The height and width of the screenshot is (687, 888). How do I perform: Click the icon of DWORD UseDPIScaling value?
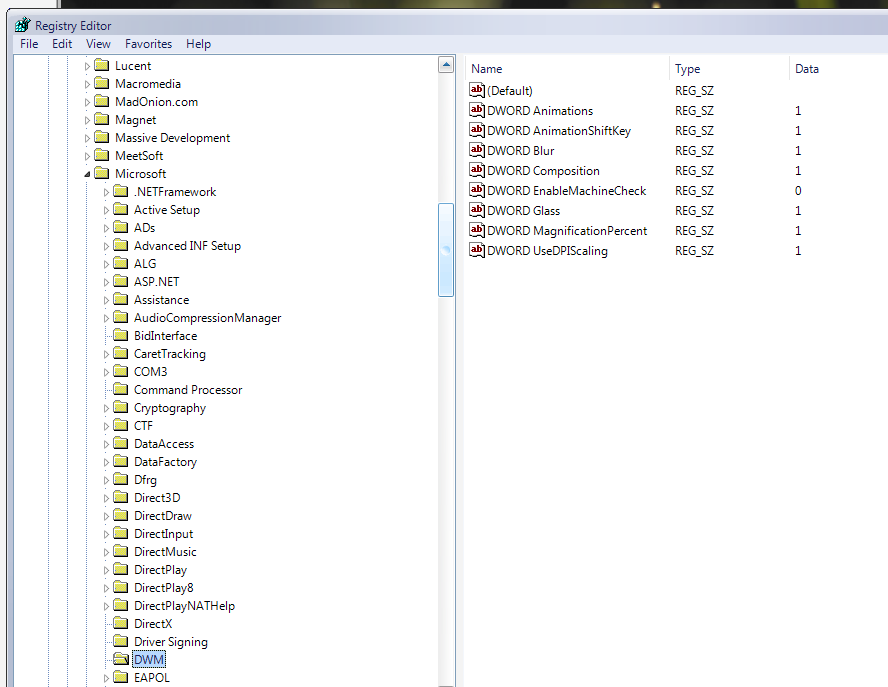coord(477,250)
